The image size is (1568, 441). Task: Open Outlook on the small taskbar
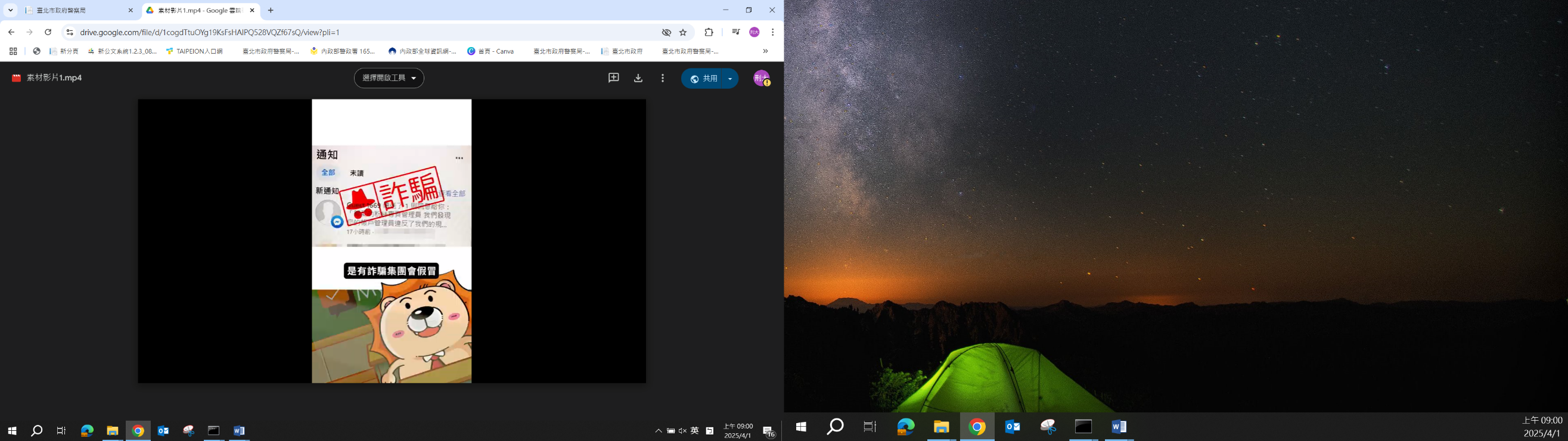pos(163,431)
